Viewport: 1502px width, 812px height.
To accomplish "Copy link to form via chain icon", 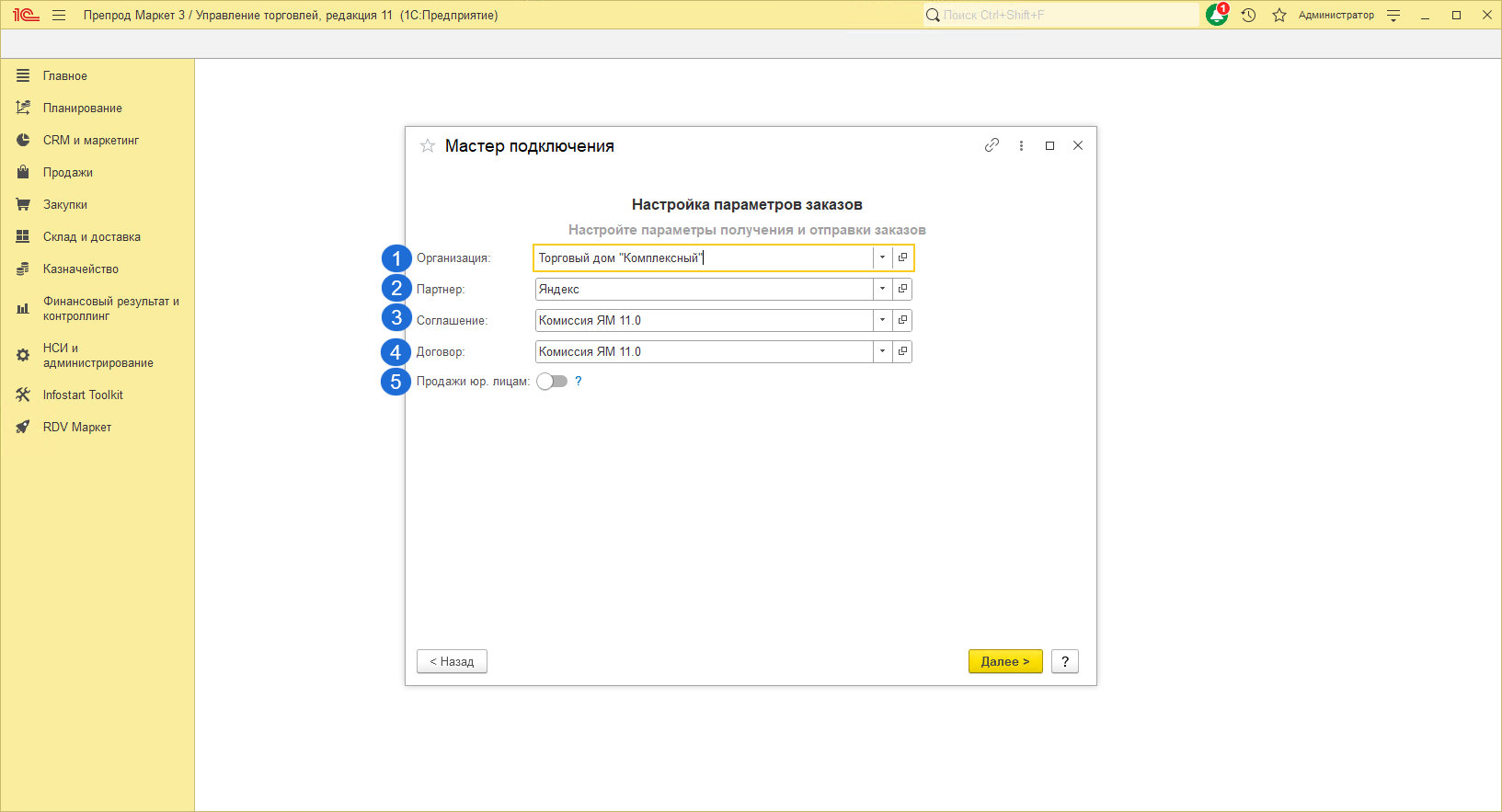I will click(x=992, y=145).
